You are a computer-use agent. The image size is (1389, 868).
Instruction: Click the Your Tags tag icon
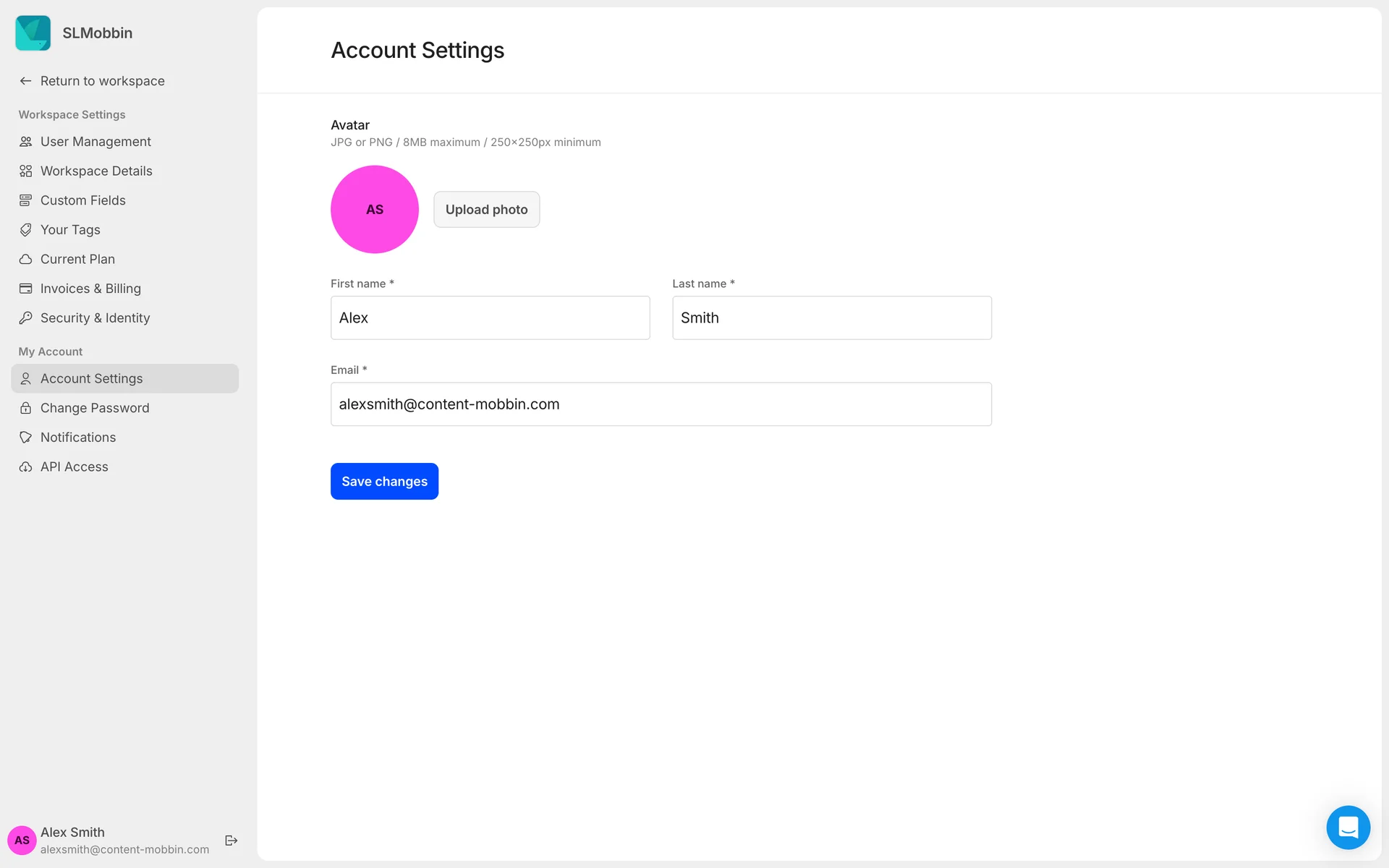[x=25, y=230]
